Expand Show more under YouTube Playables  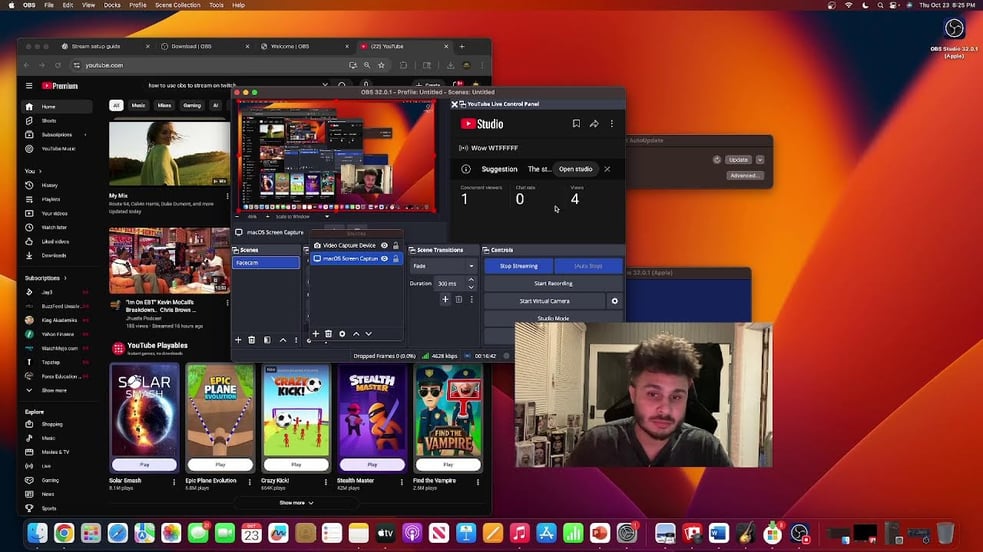click(296, 503)
